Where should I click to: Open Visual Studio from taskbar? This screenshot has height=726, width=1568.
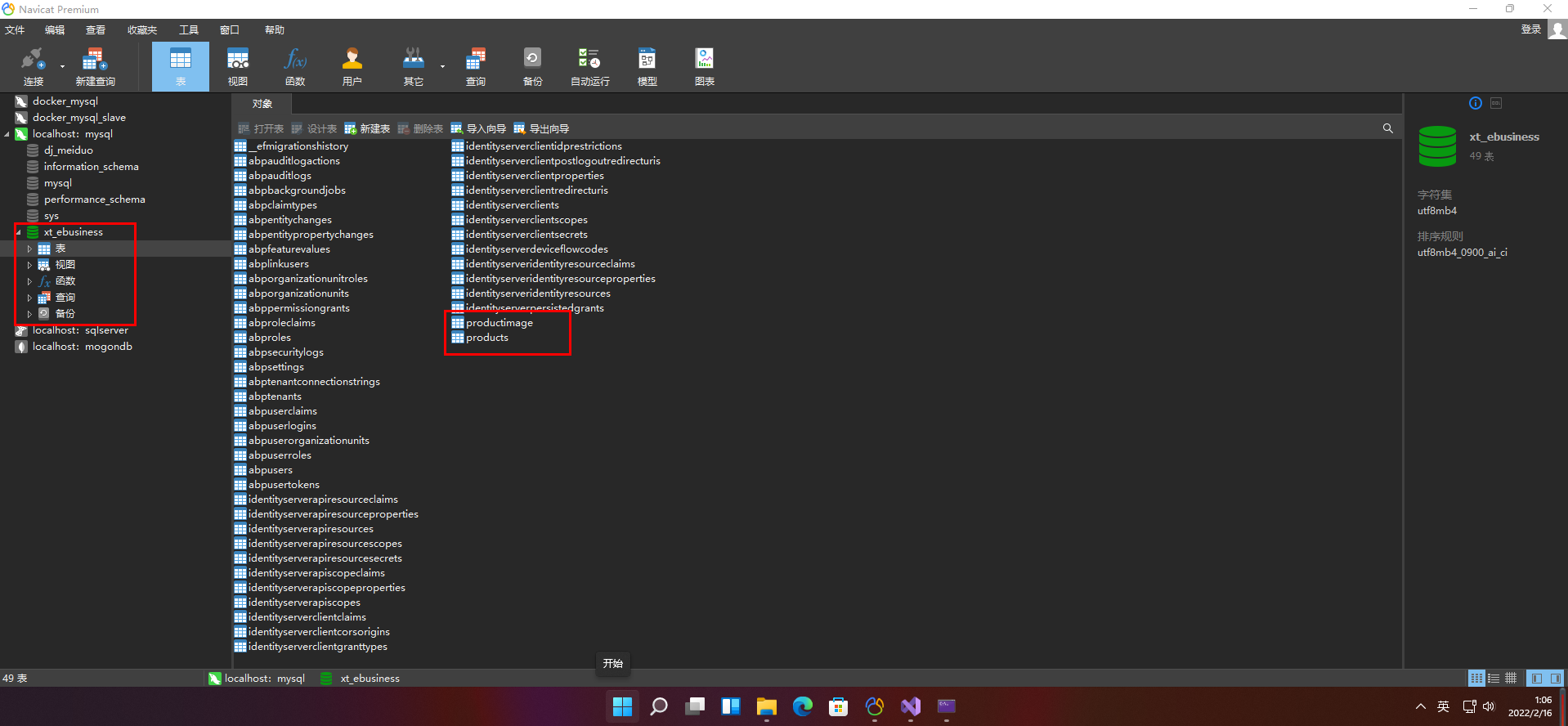tap(911, 706)
